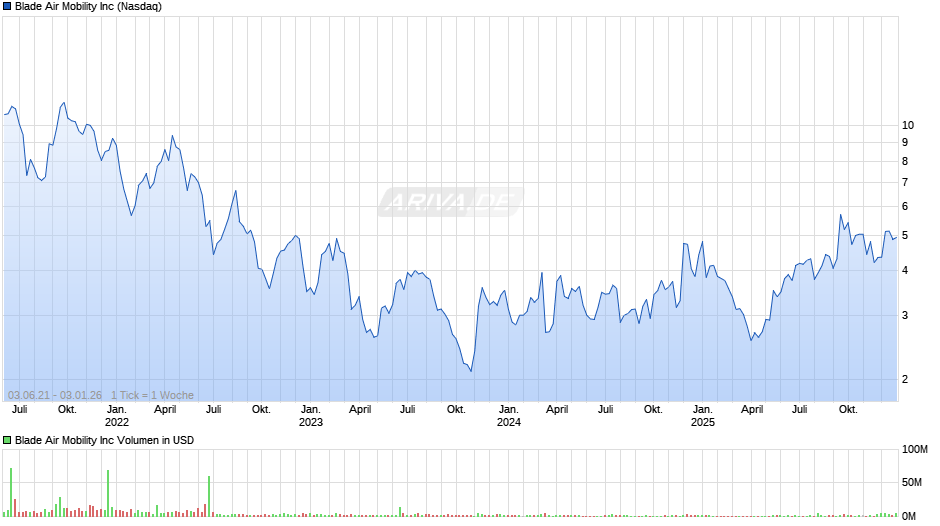Click price axis label 10
Image resolution: width=940 pixels, height=526 pixels.
tap(908, 125)
